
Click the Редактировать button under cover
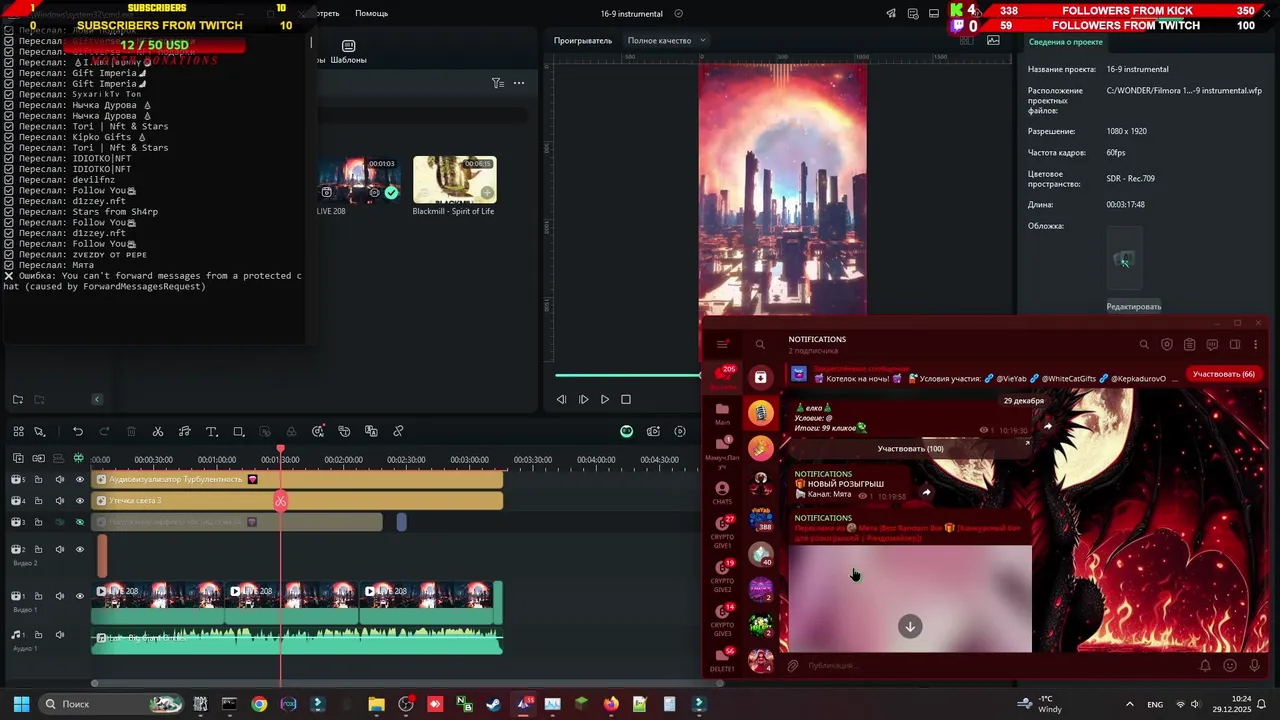point(1134,307)
